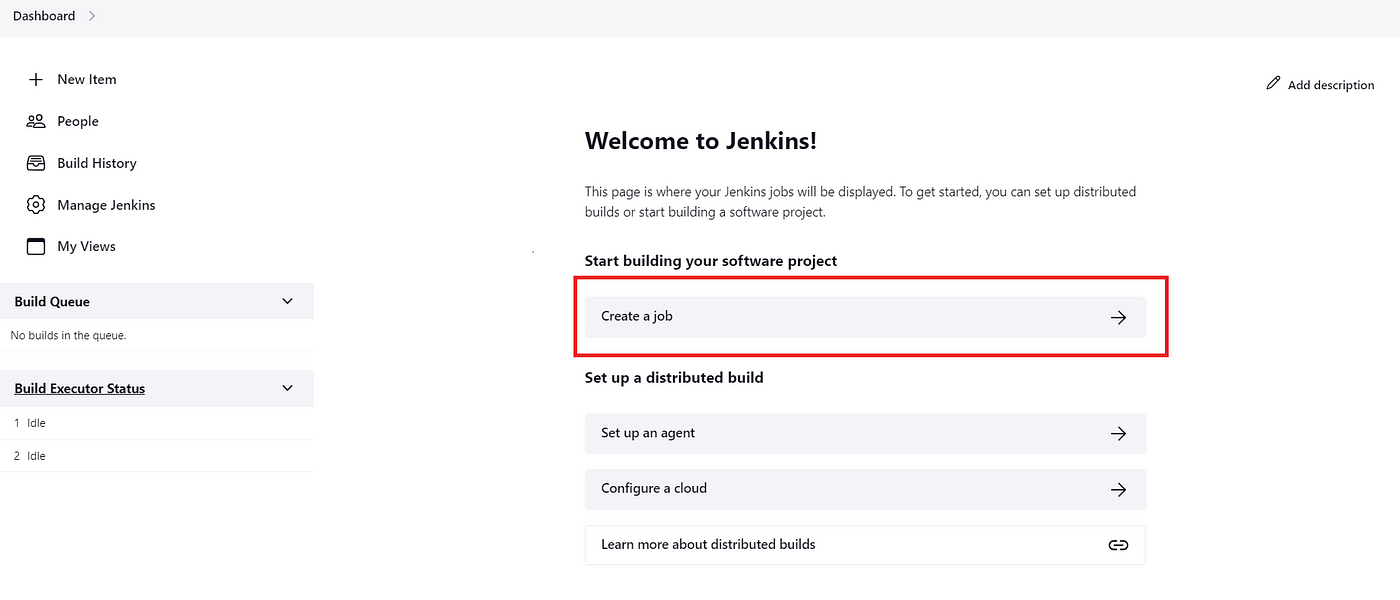Open the People icon in sidebar
This screenshot has height=600, width=1400.
(x=36, y=121)
